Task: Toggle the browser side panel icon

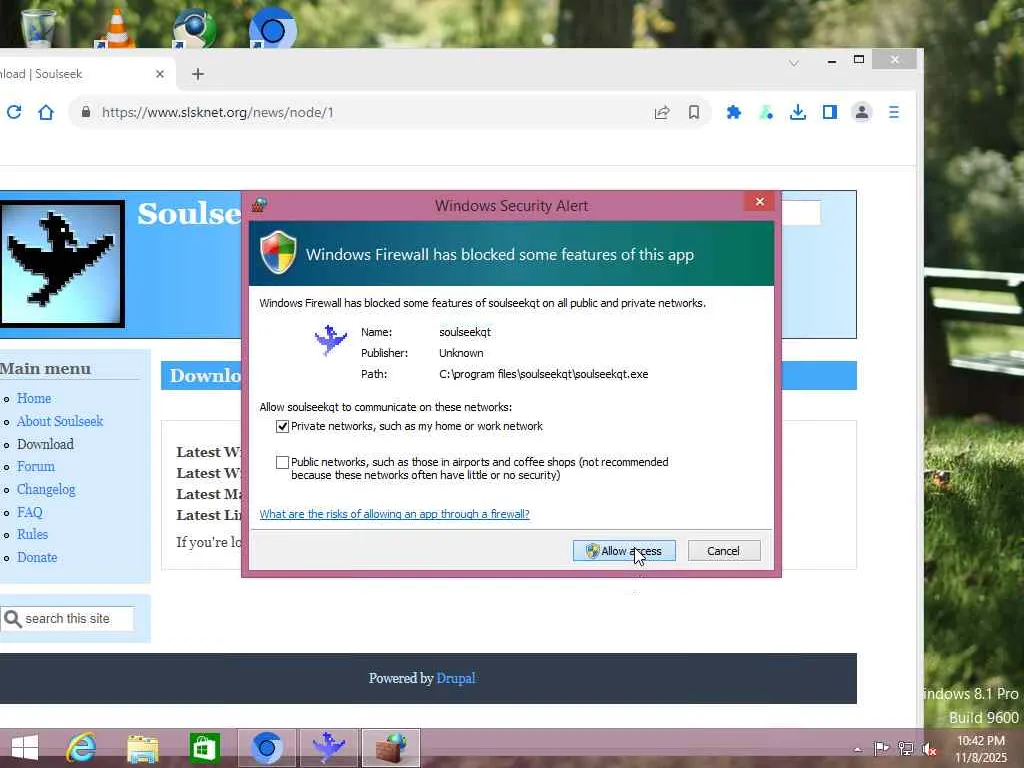Action: pyautogui.click(x=829, y=112)
